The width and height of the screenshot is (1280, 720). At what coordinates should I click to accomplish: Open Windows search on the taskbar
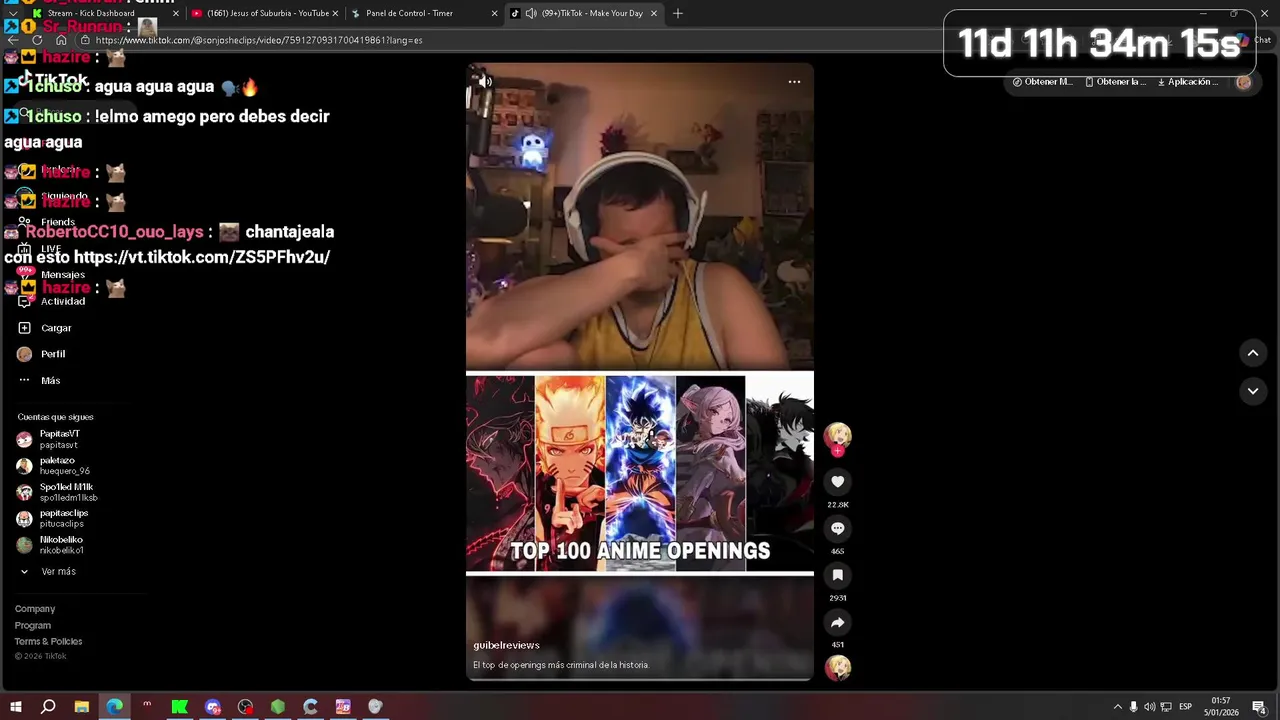(x=48, y=707)
